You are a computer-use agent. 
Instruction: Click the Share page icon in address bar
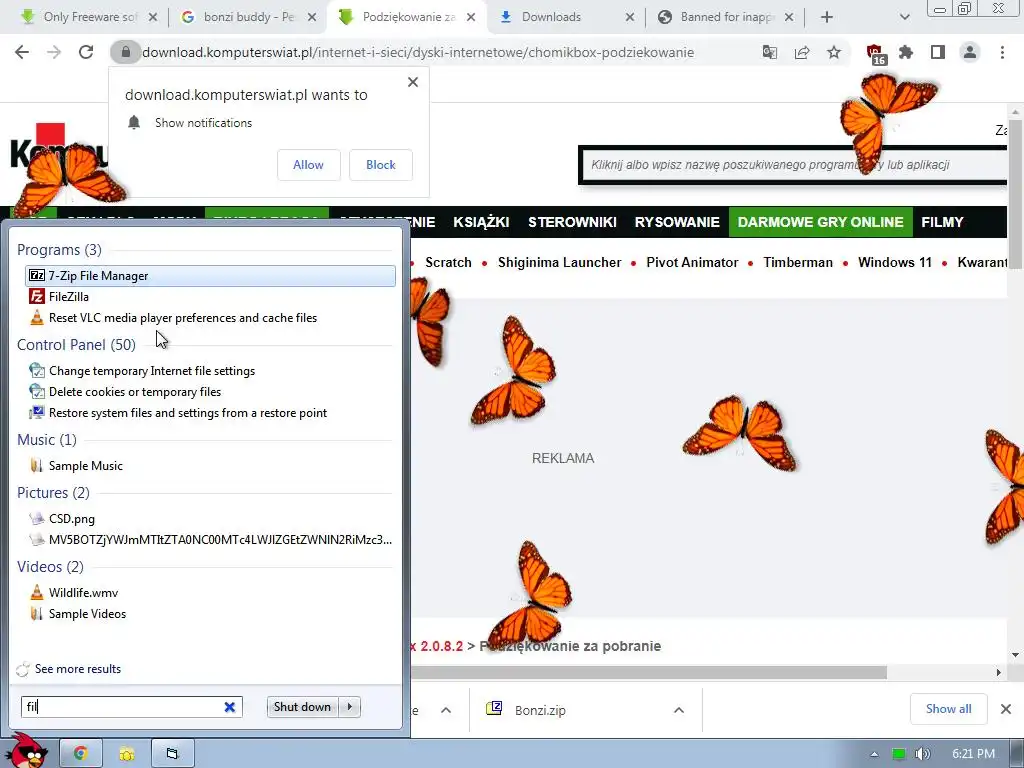pos(802,52)
